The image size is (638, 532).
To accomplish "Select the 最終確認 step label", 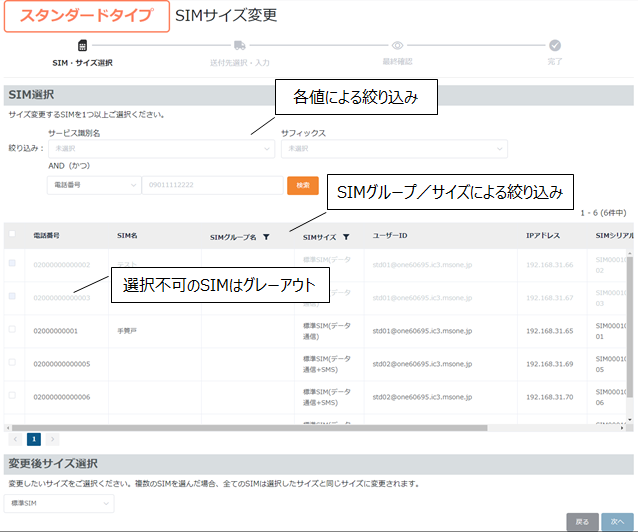I will pyautogui.click(x=397, y=61).
